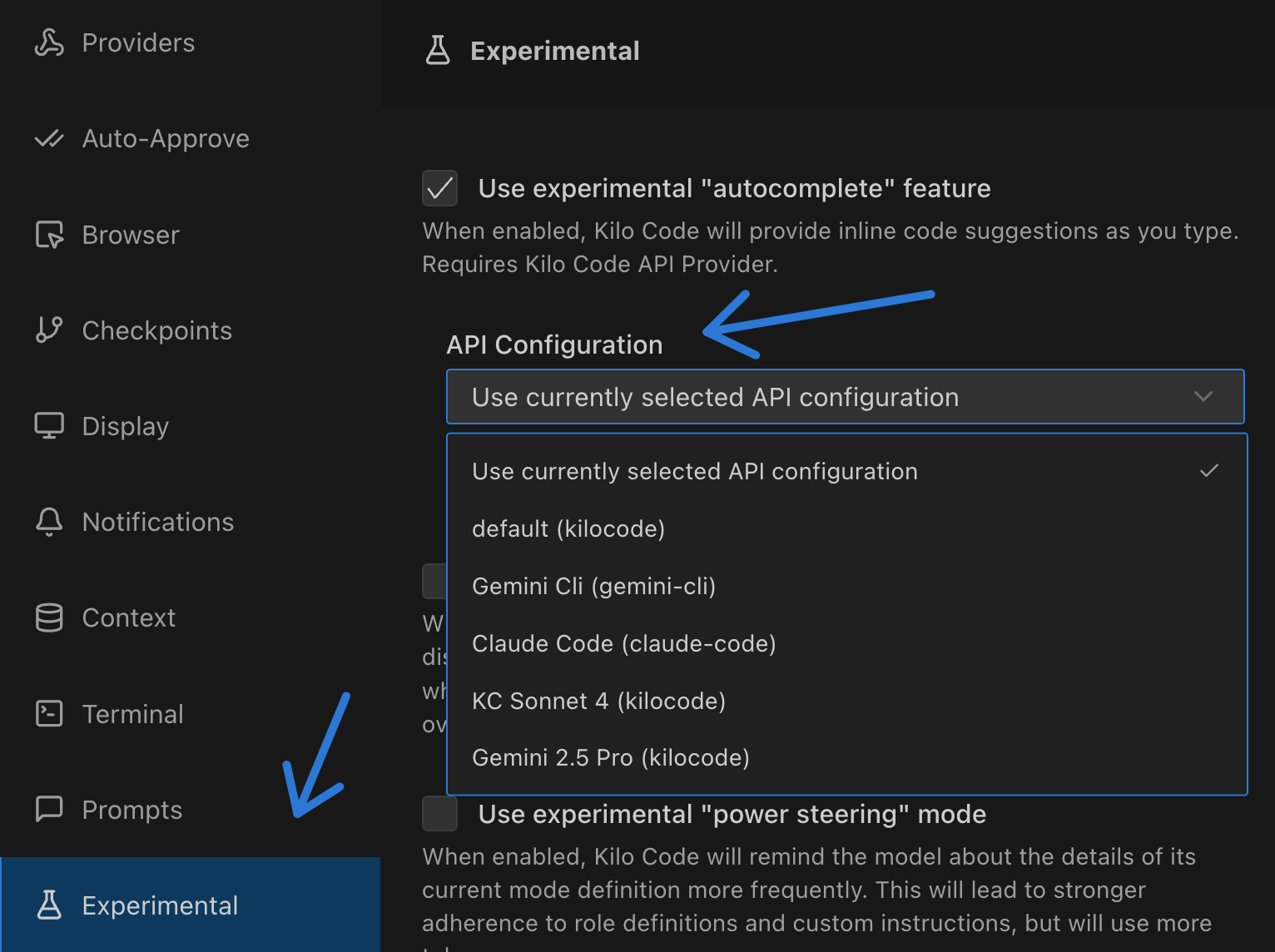This screenshot has height=952, width=1275.
Task: Choose KC Sonnet 4 (kilocode) option
Action: 846,701
